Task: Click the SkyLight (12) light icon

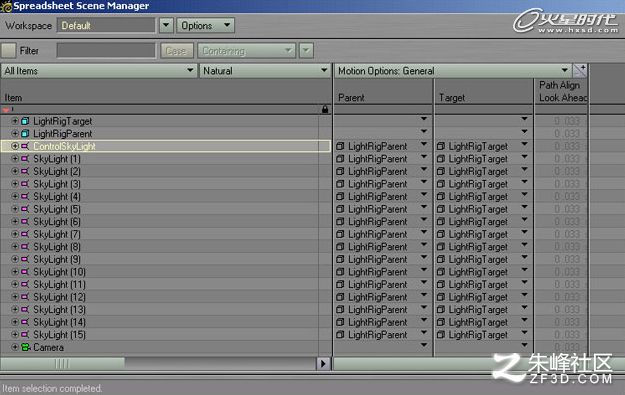Action: (x=25, y=297)
